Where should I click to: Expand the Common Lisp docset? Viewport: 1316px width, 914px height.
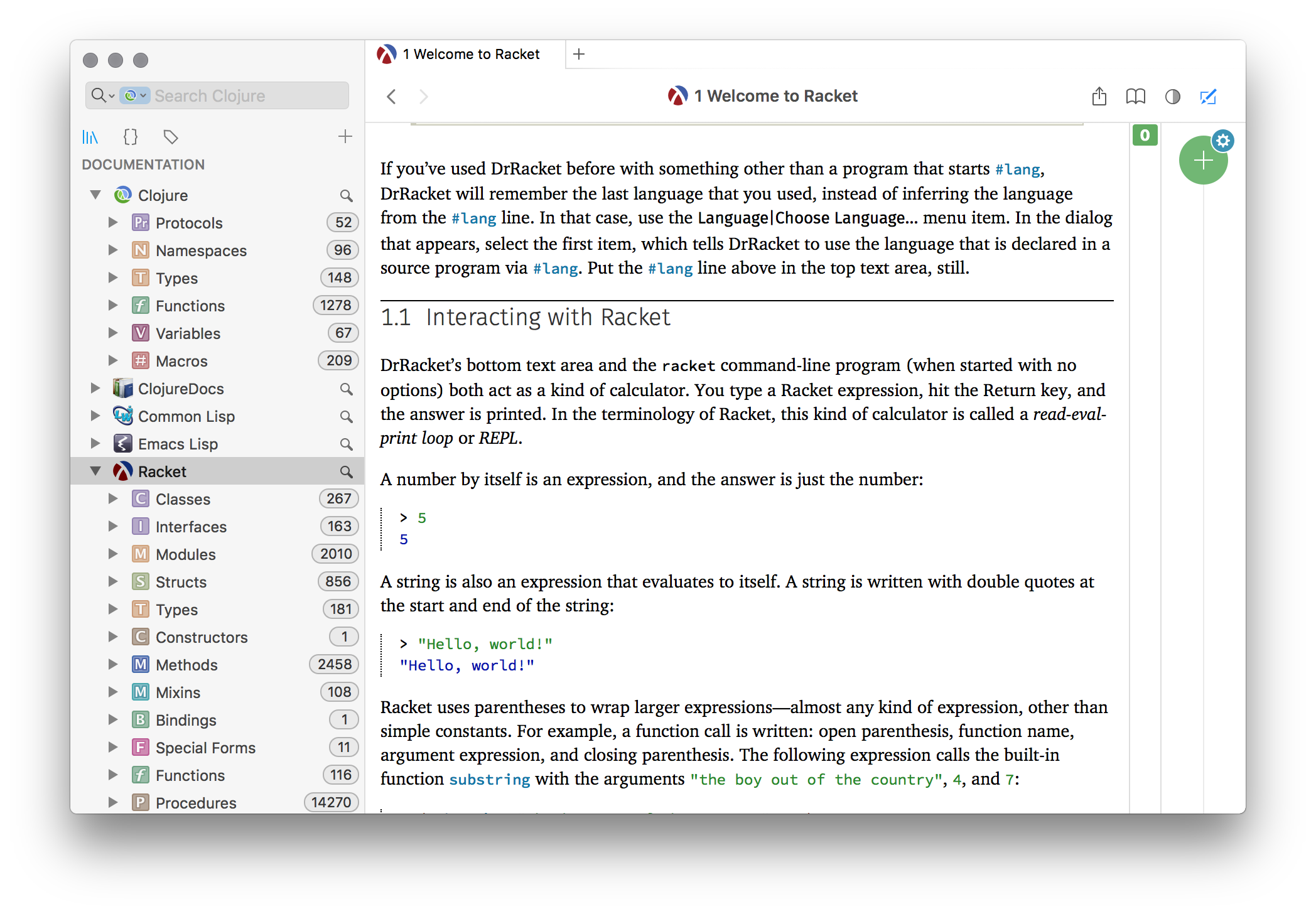click(95, 416)
